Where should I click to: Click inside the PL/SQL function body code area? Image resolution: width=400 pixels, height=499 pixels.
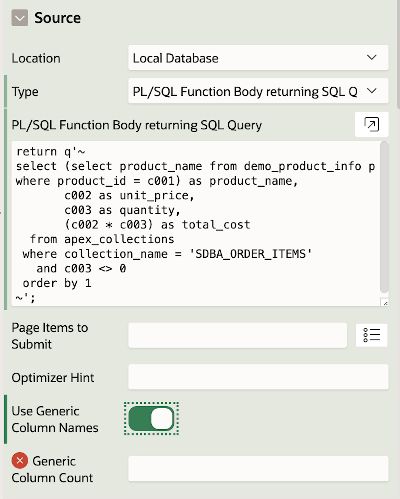tap(196, 223)
